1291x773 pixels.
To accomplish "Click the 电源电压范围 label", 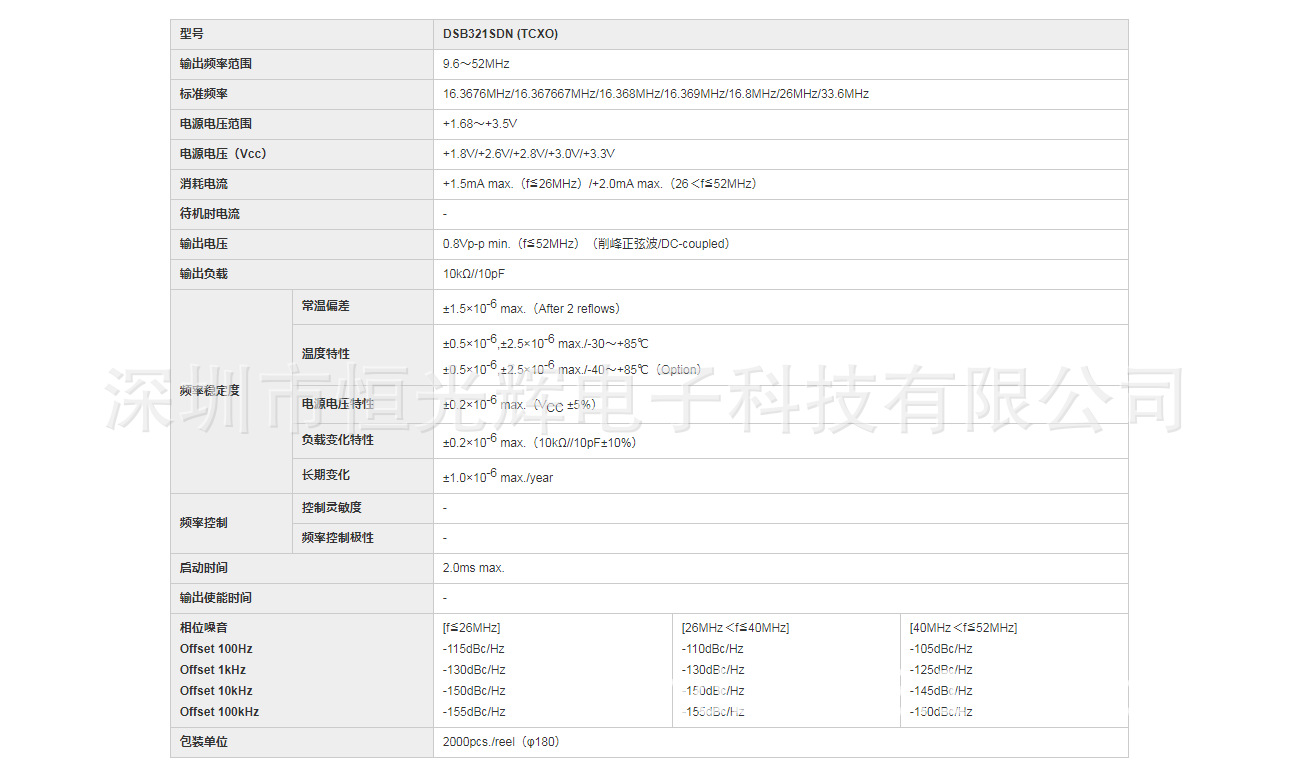I will click(214, 123).
